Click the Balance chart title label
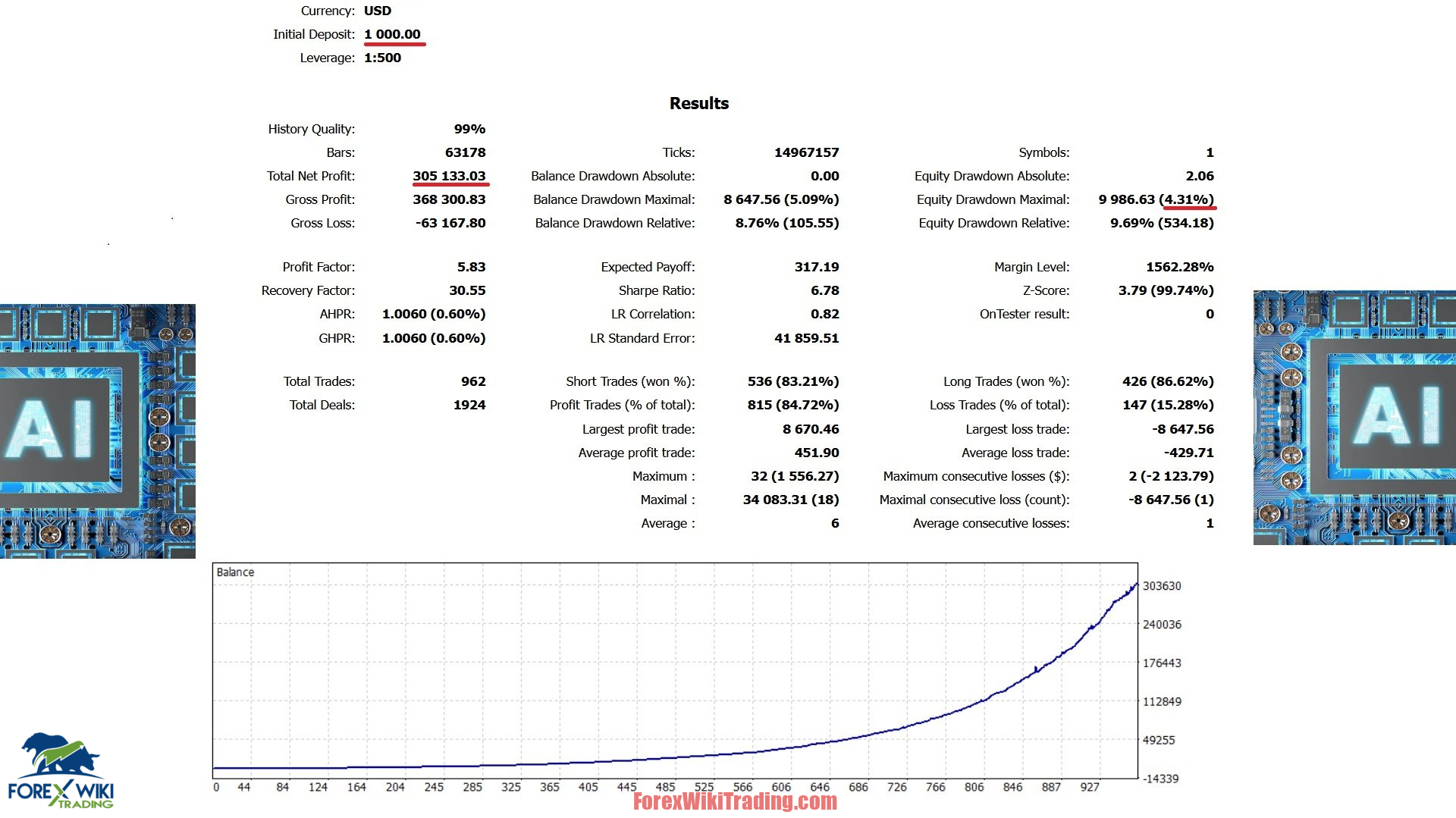Image resolution: width=1456 pixels, height=818 pixels. (235, 572)
